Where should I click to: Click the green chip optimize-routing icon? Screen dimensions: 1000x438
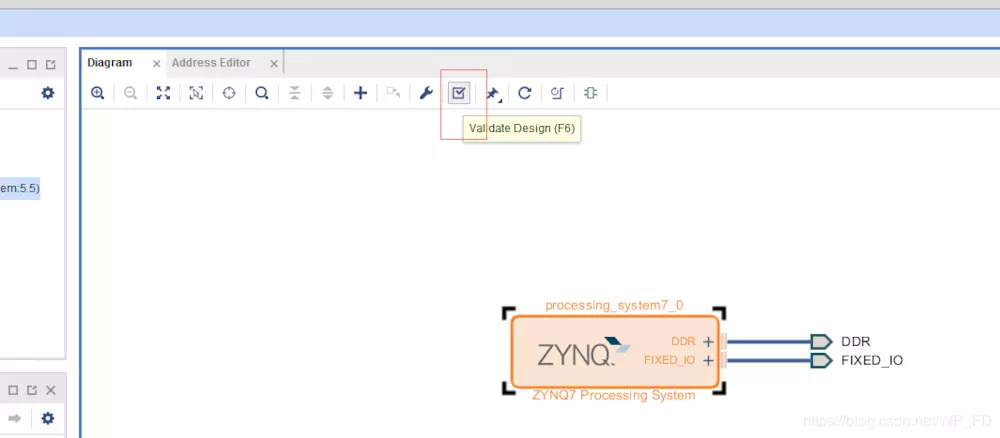(x=591, y=93)
